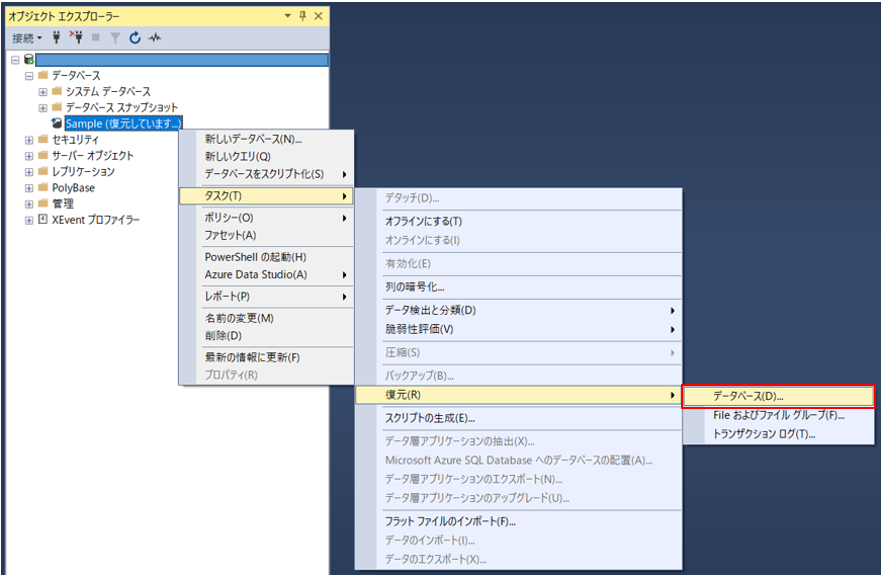Viewport: 883px width, 577px height.
Task: Select the データベース スナップショット folder icon
Action: (57, 107)
